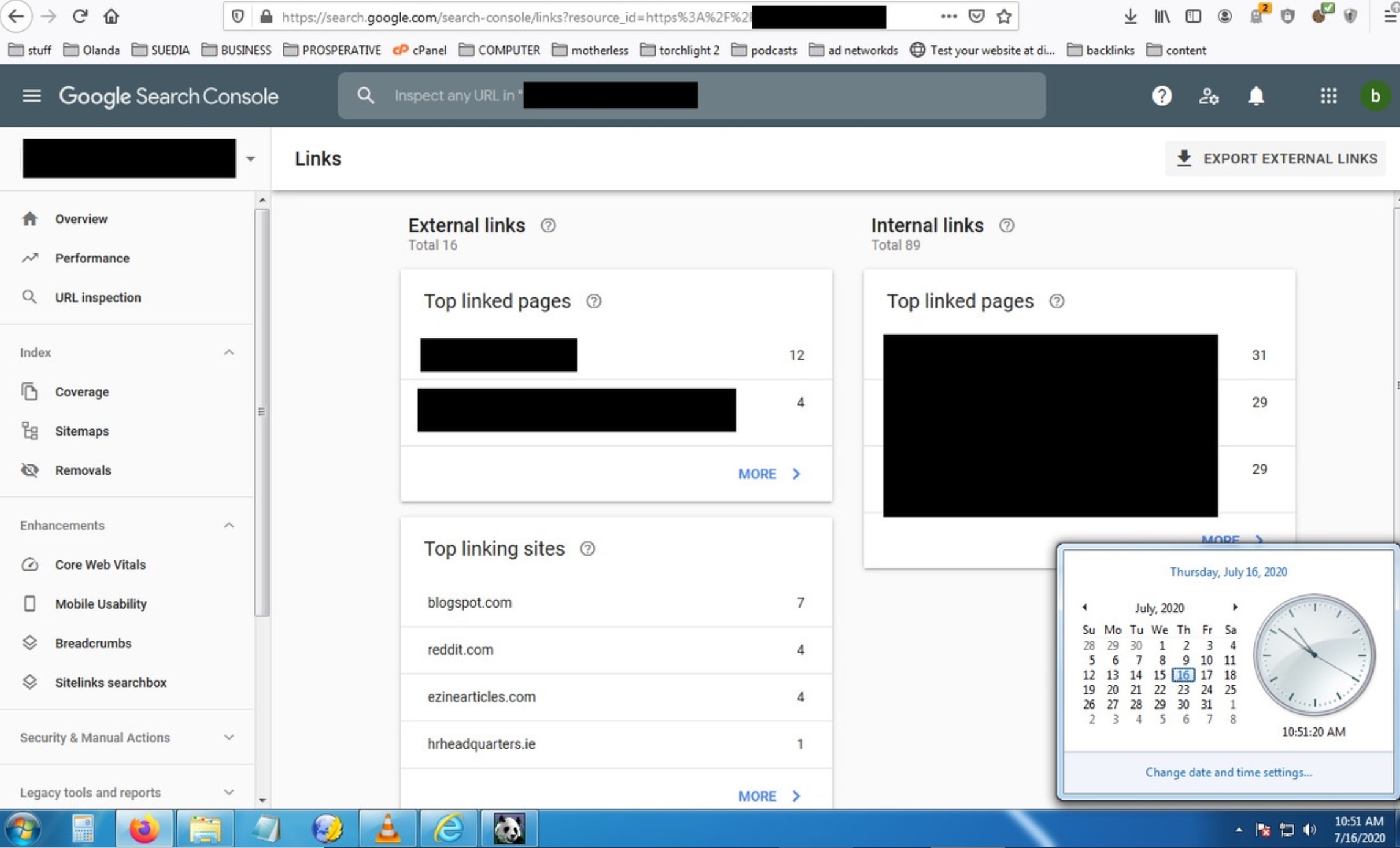Click the browser address bar
The image size is (1400, 848).
pyautogui.click(x=620, y=17)
